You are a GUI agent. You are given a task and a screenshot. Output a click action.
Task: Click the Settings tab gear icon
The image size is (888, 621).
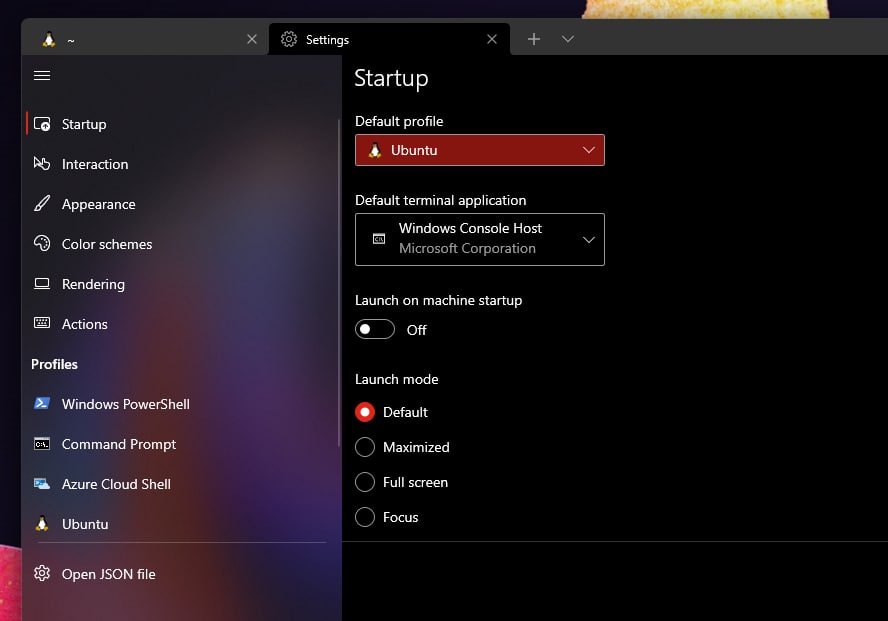pyautogui.click(x=289, y=39)
